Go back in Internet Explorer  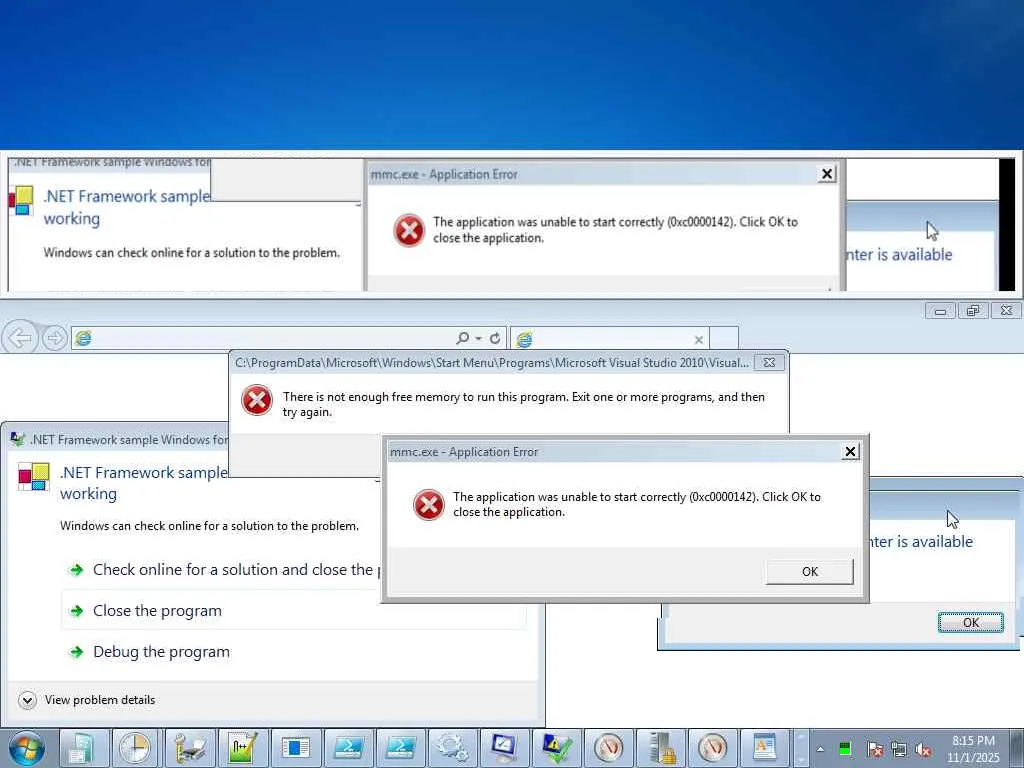[19, 338]
